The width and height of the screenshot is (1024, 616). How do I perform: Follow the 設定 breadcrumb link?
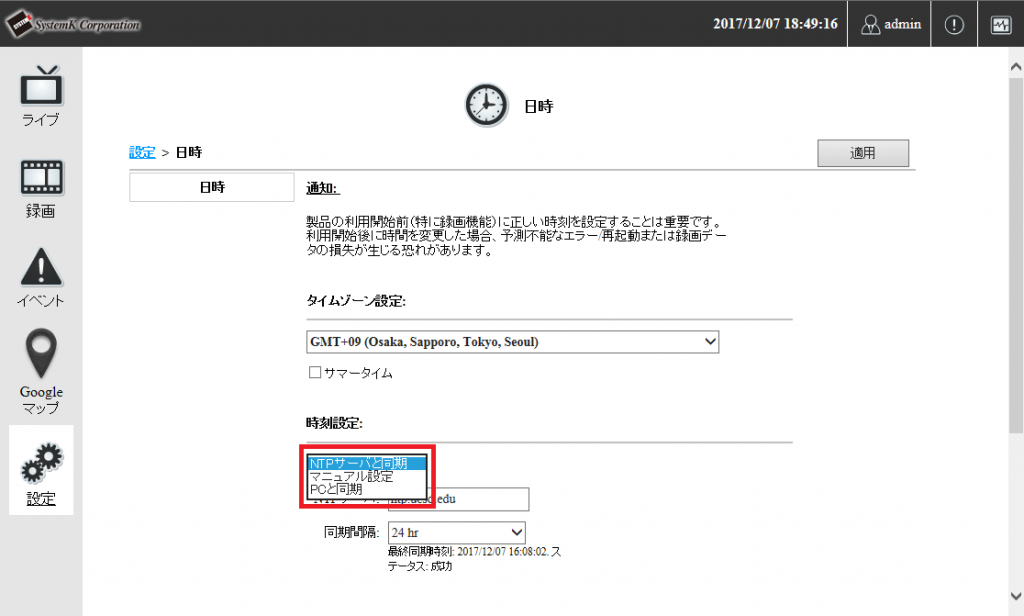tap(142, 153)
